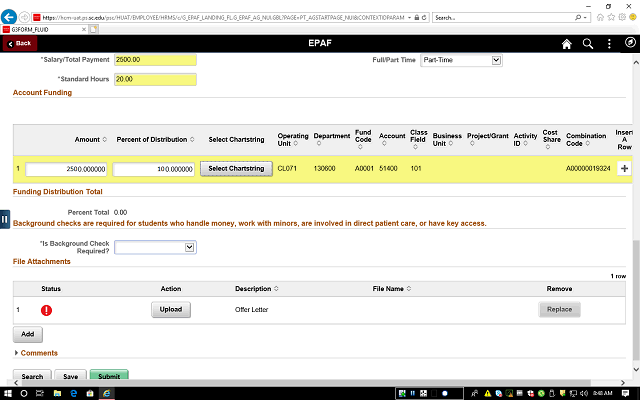640x400 pixels.
Task: Click the plus icon to insert a funding row
Action: [x=625, y=169]
